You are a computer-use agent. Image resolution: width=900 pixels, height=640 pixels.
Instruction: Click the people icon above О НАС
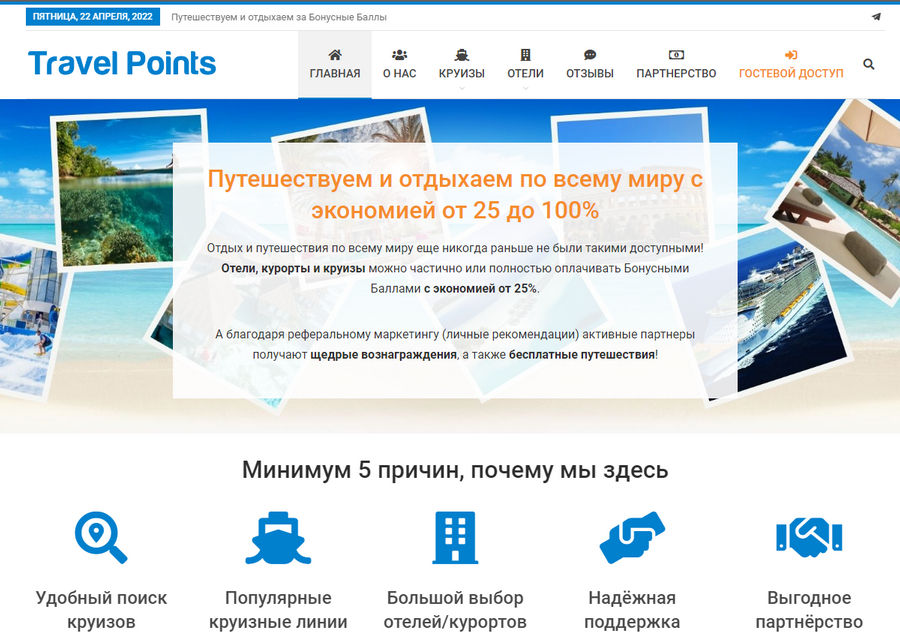(x=399, y=55)
